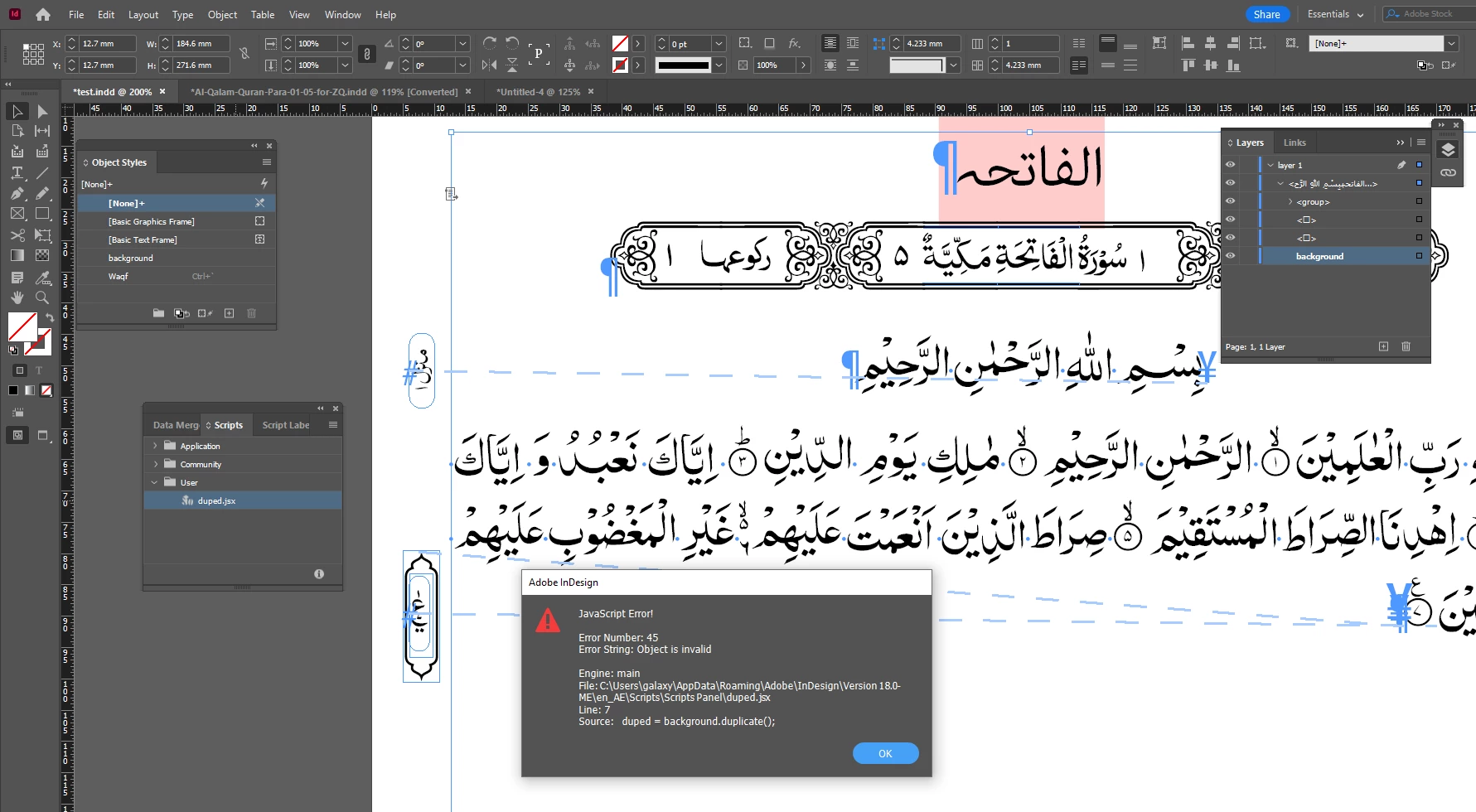Click the stroke color swatch in control bar
Image resolution: width=1476 pixels, height=812 pixels.
click(x=620, y=65)
